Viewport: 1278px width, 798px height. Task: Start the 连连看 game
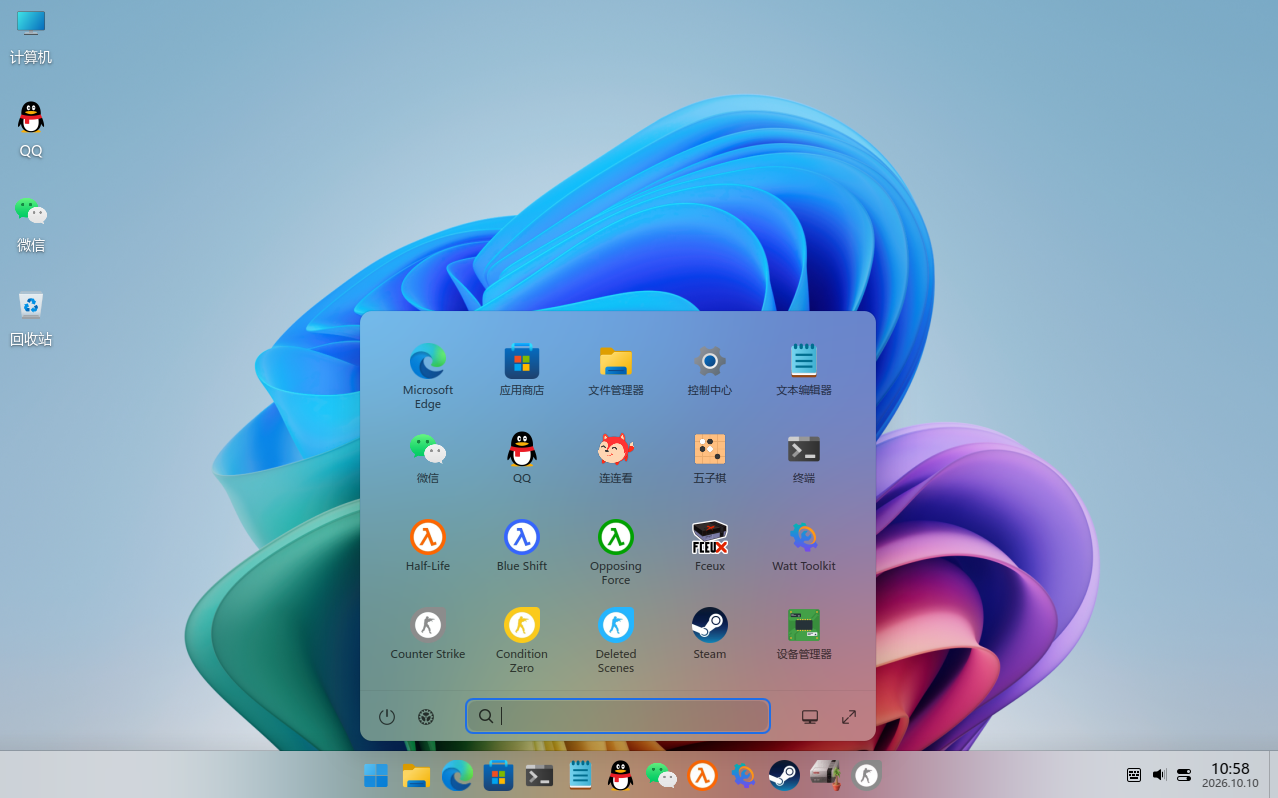point(616,457)
